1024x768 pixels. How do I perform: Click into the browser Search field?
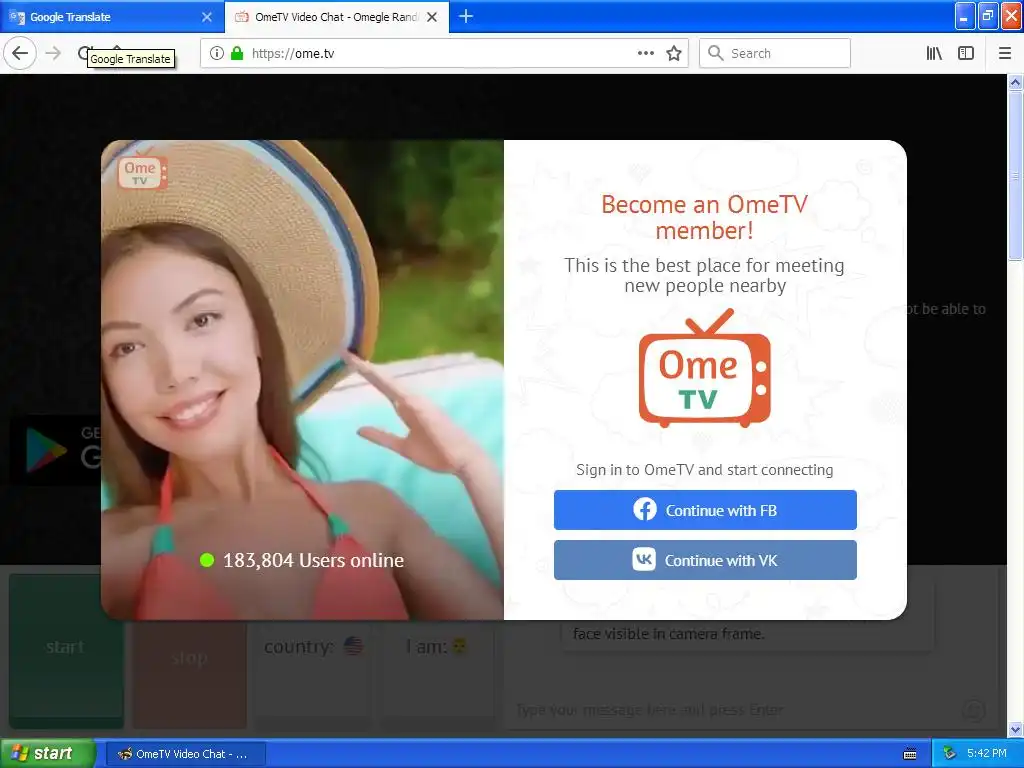[775, 53]
